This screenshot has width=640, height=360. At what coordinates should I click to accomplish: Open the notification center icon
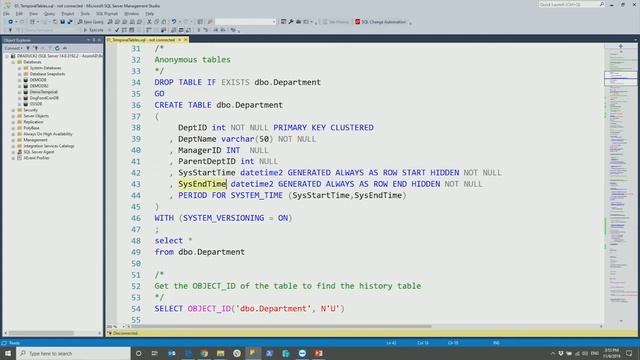(629, 353)
